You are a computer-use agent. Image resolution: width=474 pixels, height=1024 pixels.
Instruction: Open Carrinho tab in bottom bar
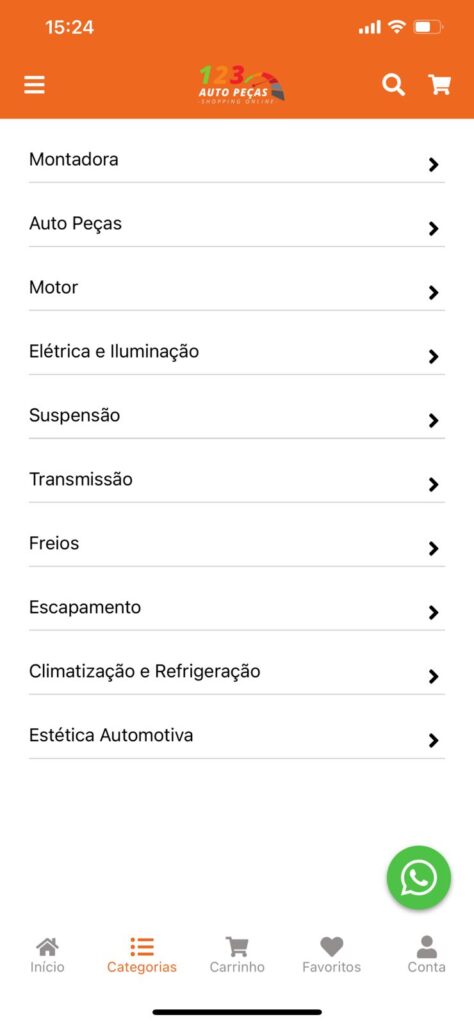pyautogui.click(x=237, y=955)
